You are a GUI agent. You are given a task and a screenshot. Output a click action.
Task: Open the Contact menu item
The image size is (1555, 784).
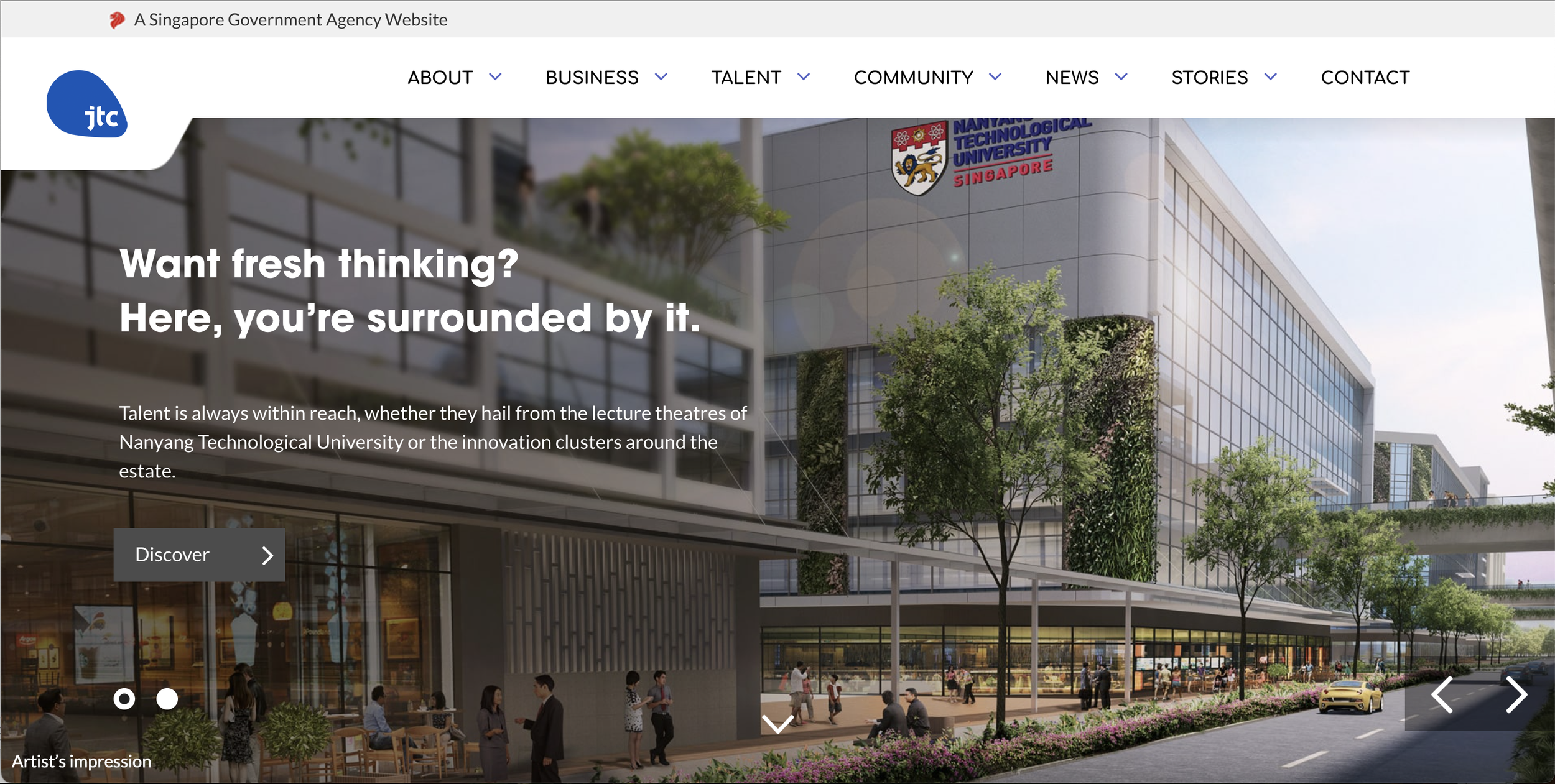coord(1365,78)
